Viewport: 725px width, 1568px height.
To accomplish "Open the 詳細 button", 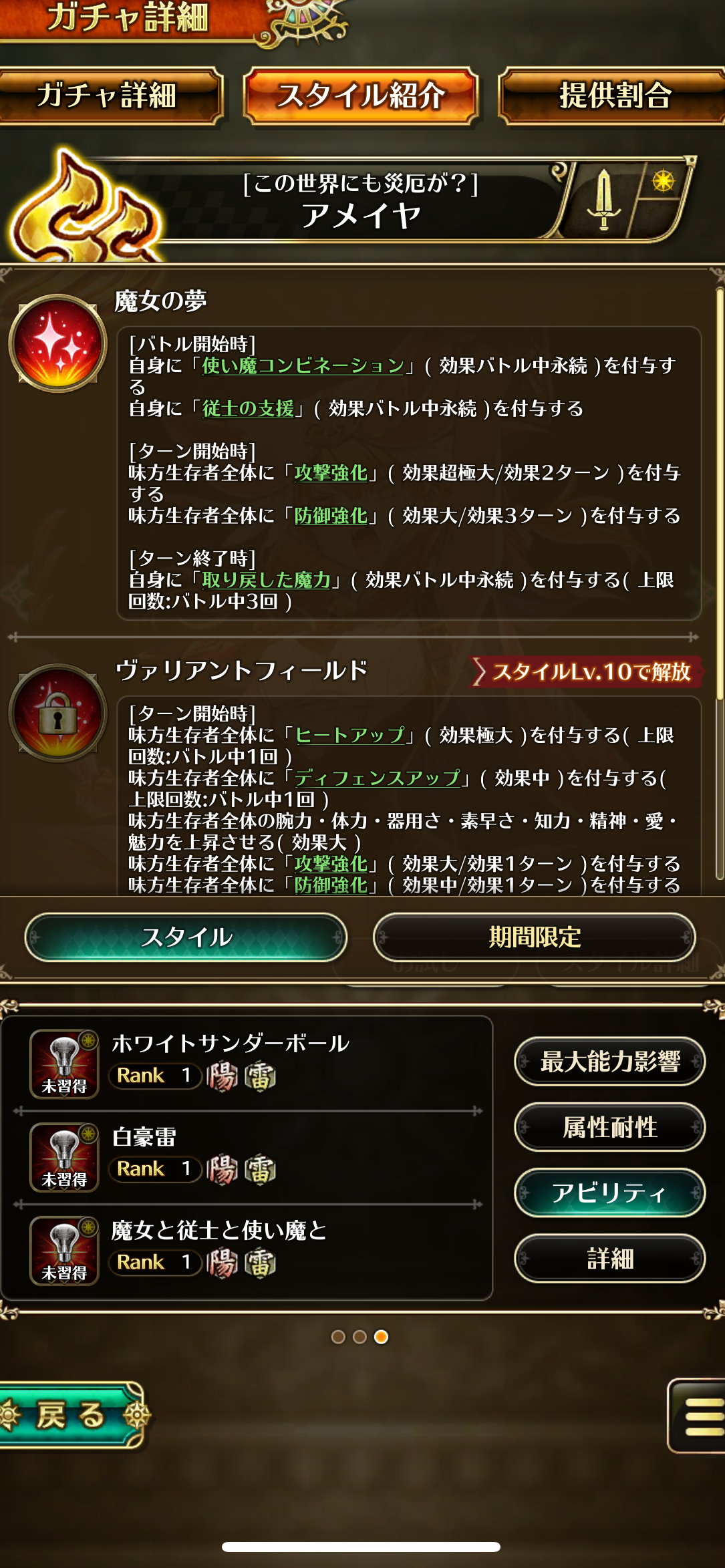I will 609,1259.
